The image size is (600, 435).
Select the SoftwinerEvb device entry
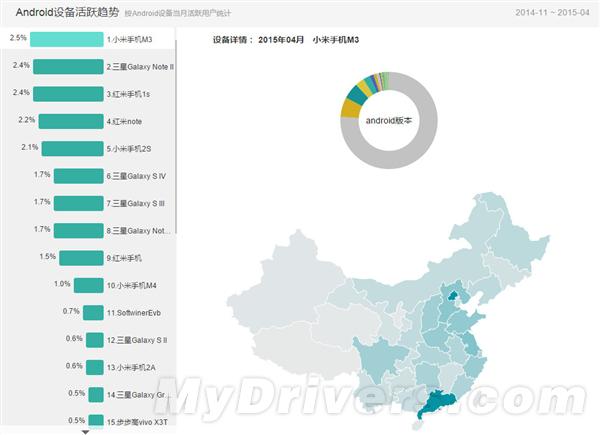pyautogui.click(x=134, y=313)
